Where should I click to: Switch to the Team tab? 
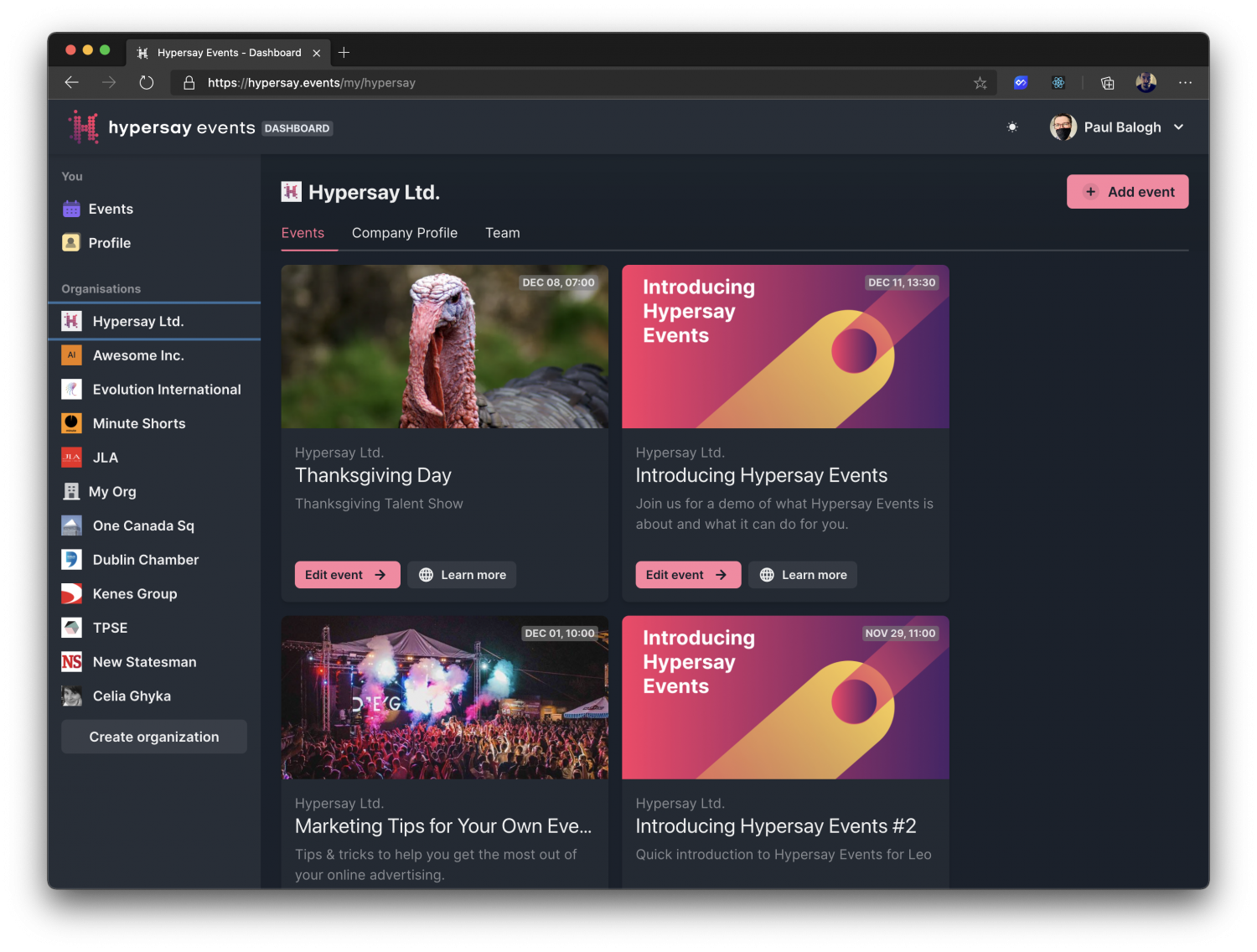pyautogui.click(x=503, y=233)
